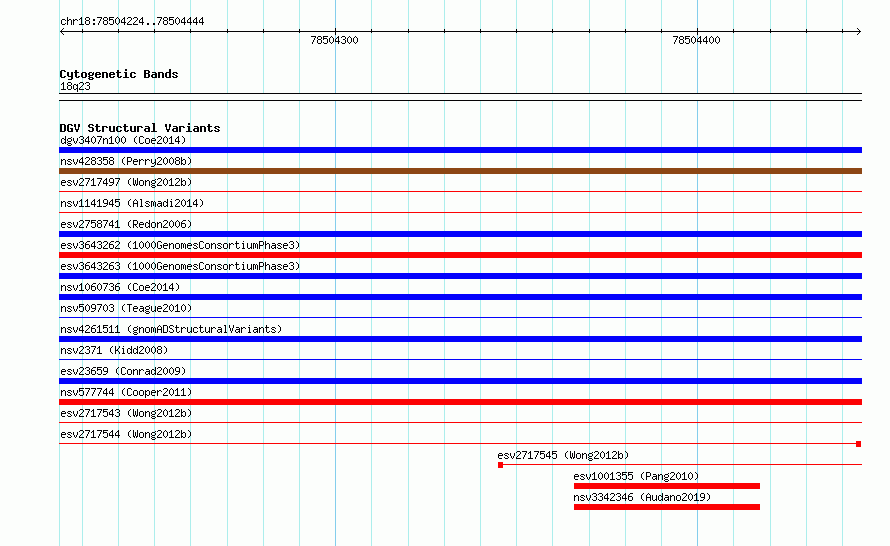Click the esv2717545 (Wong2012b) label
The image size is (890, 546).
[x=563, y=455]
